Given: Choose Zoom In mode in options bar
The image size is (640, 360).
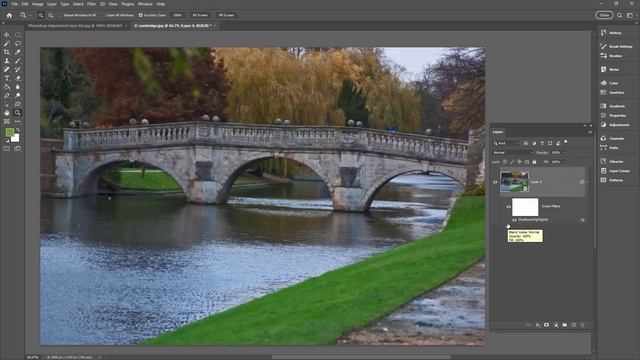Looking at the screenshot, I should click(x=41, y=15).
